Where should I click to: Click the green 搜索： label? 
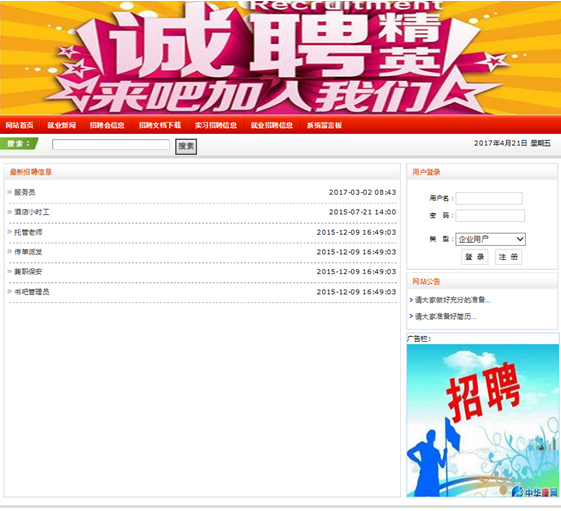point(18,144)
